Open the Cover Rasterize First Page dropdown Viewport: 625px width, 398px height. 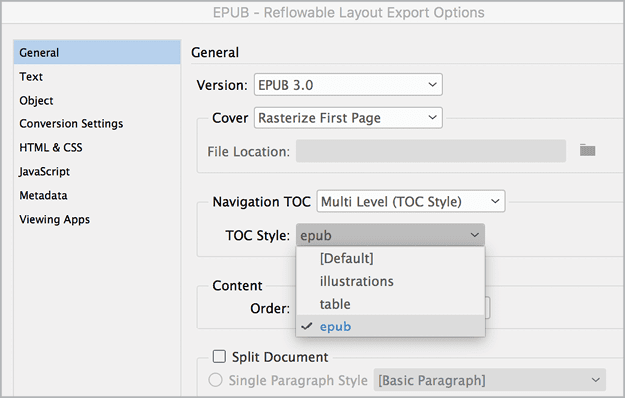pos(348,118)
